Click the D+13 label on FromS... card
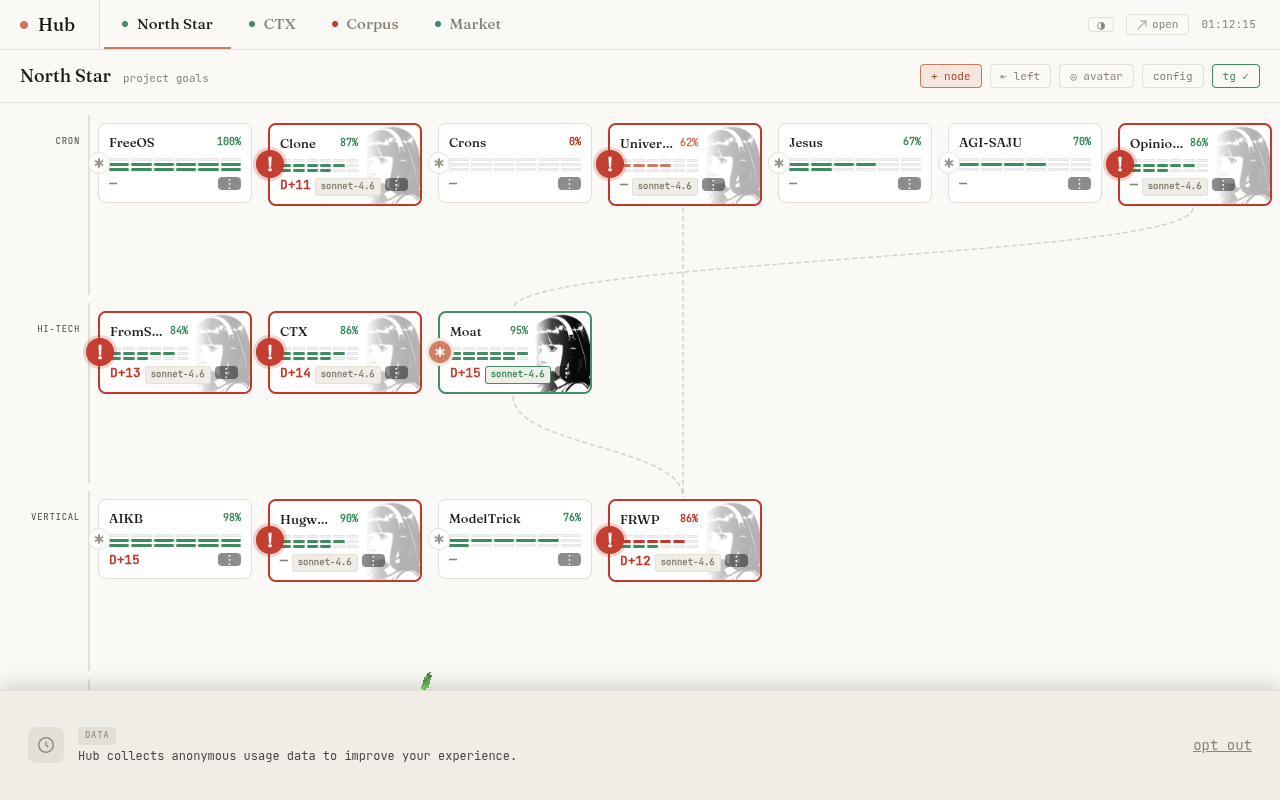Viewport: 1280px width, 800px height. coord(125,373)
